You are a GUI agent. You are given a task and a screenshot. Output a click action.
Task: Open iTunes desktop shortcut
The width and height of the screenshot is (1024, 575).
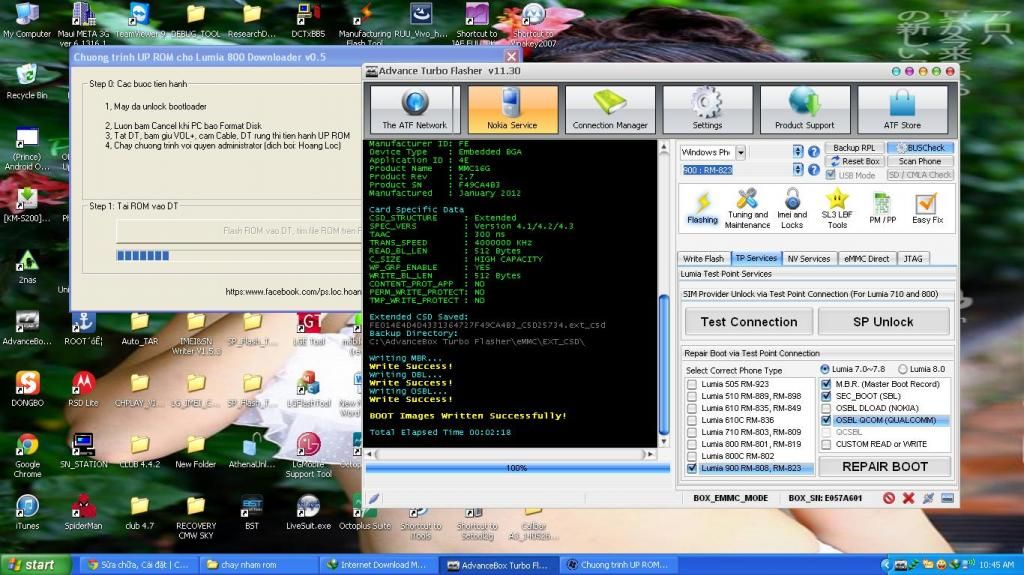coord(27,512)
